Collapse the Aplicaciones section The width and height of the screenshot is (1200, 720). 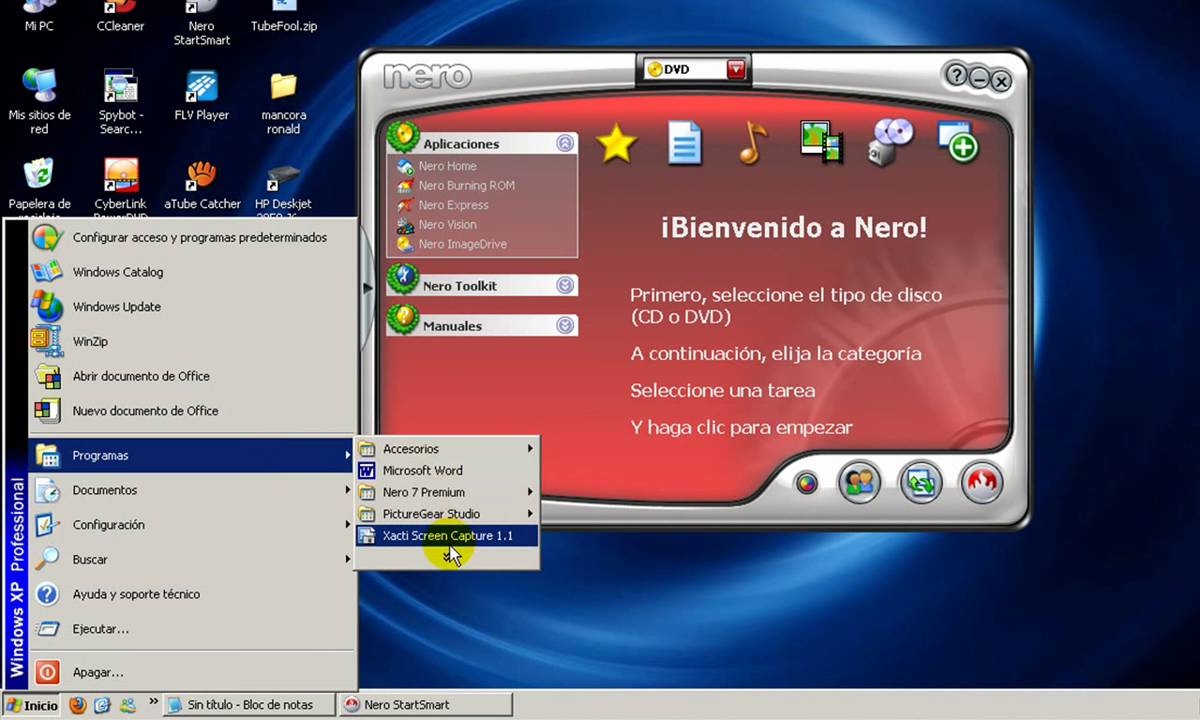click(x=566, y=143)
